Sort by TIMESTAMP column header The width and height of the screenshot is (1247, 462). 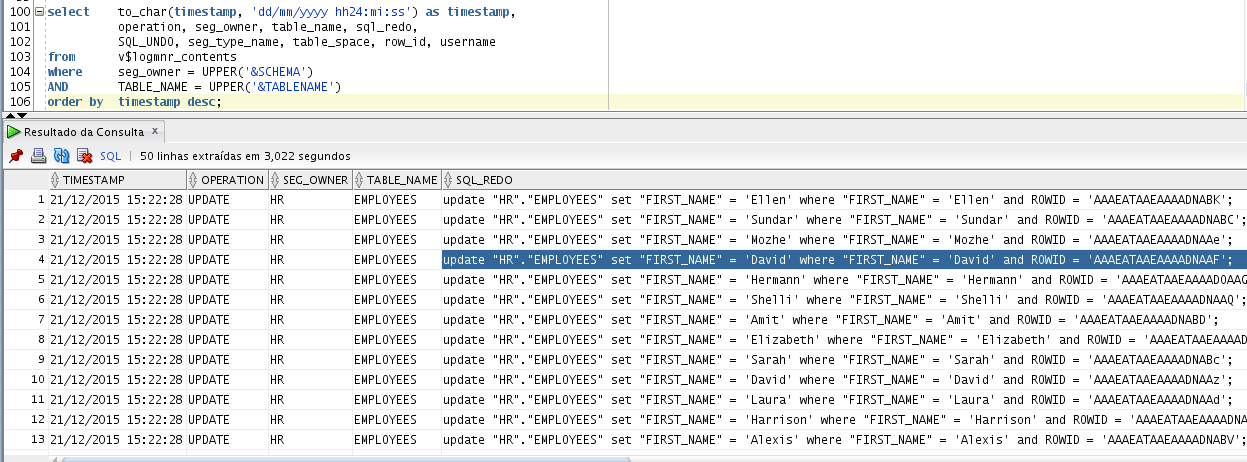94,180
